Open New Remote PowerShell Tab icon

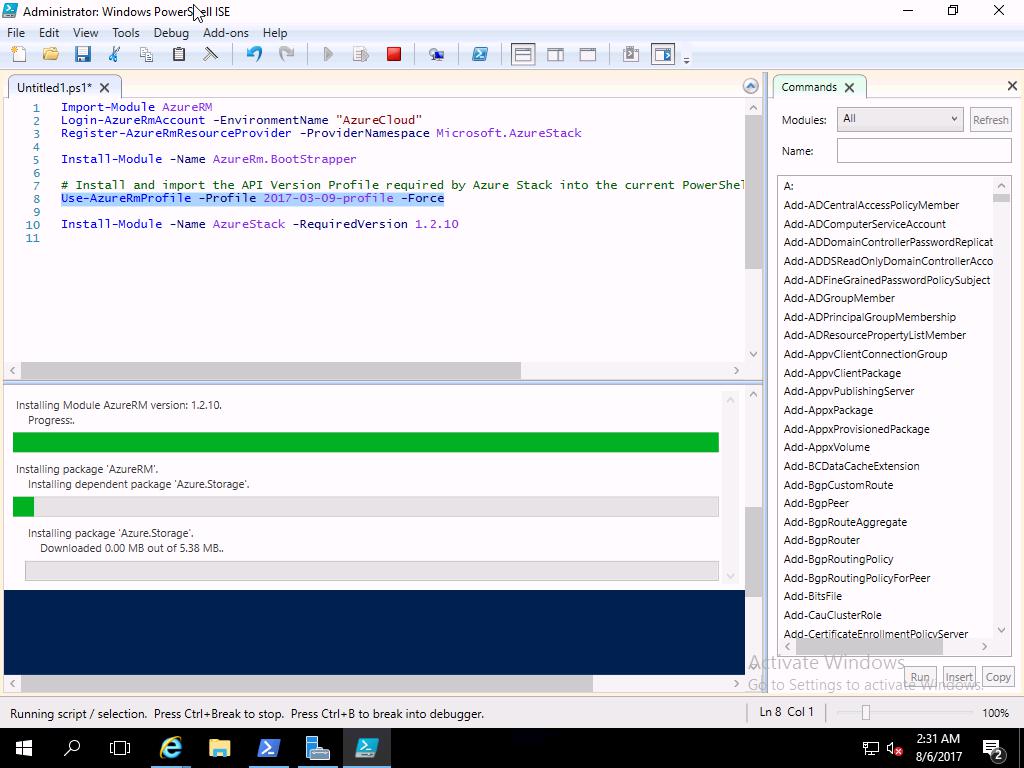(x=436, y=54)
